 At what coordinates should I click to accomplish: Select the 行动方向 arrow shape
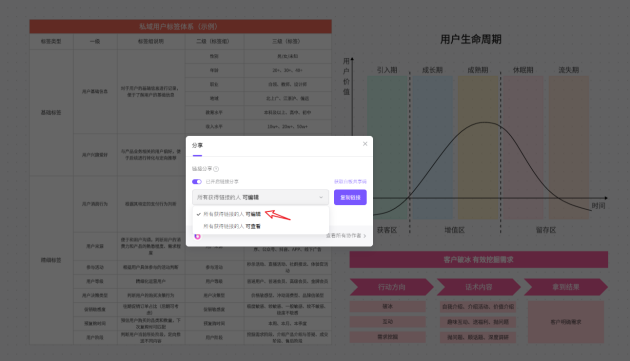(x=391, y=287)
